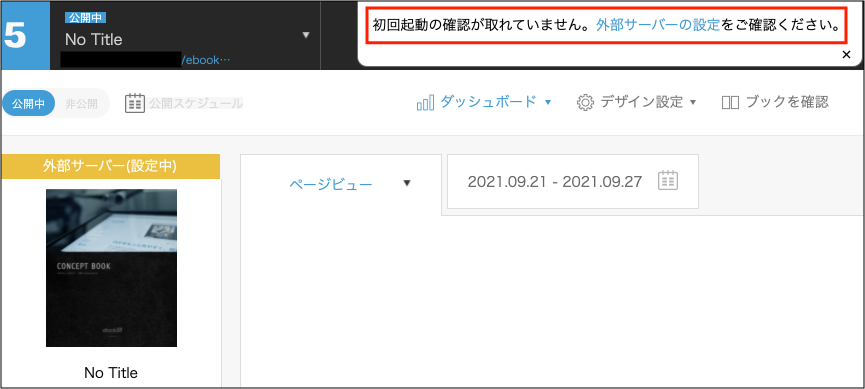Click the 外部サーバー(設定中) yellow banner
865x389 pixels.
tap(110, 167)
